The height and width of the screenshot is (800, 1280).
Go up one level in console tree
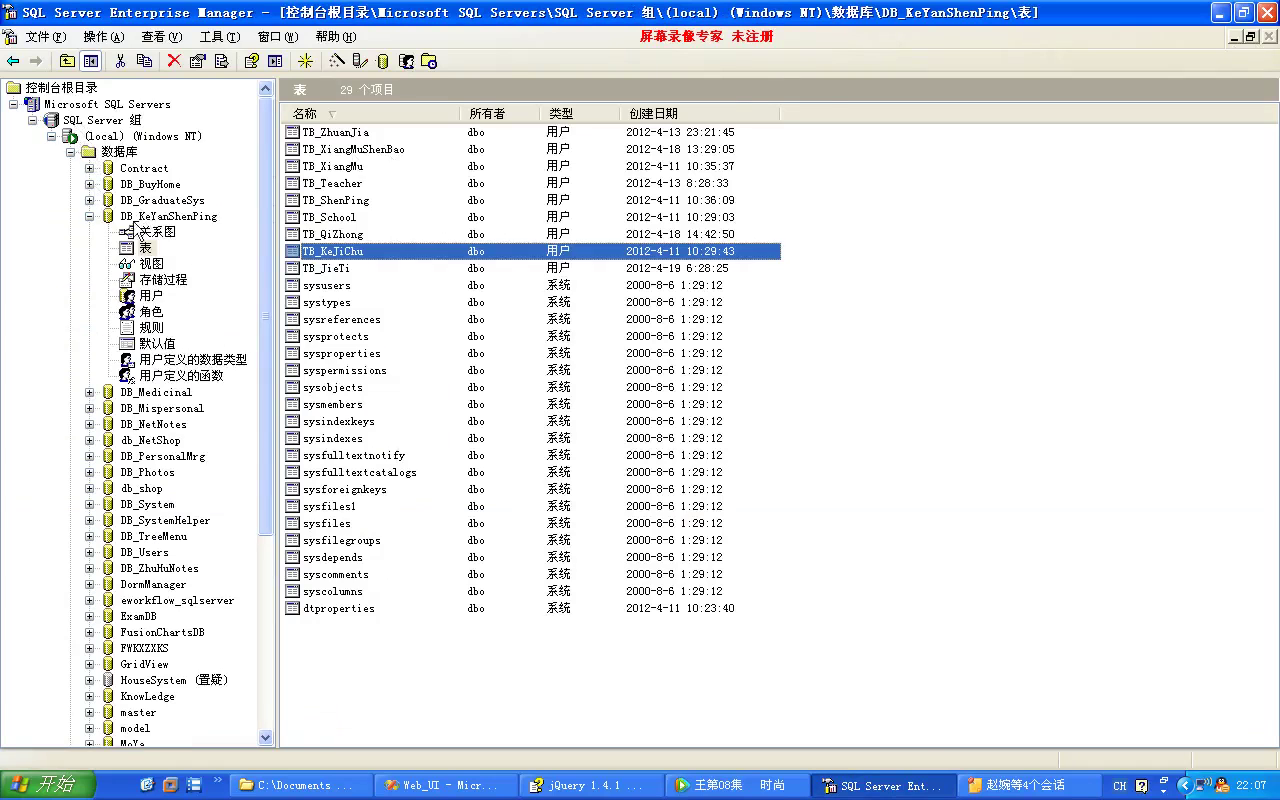coord(67,61)
